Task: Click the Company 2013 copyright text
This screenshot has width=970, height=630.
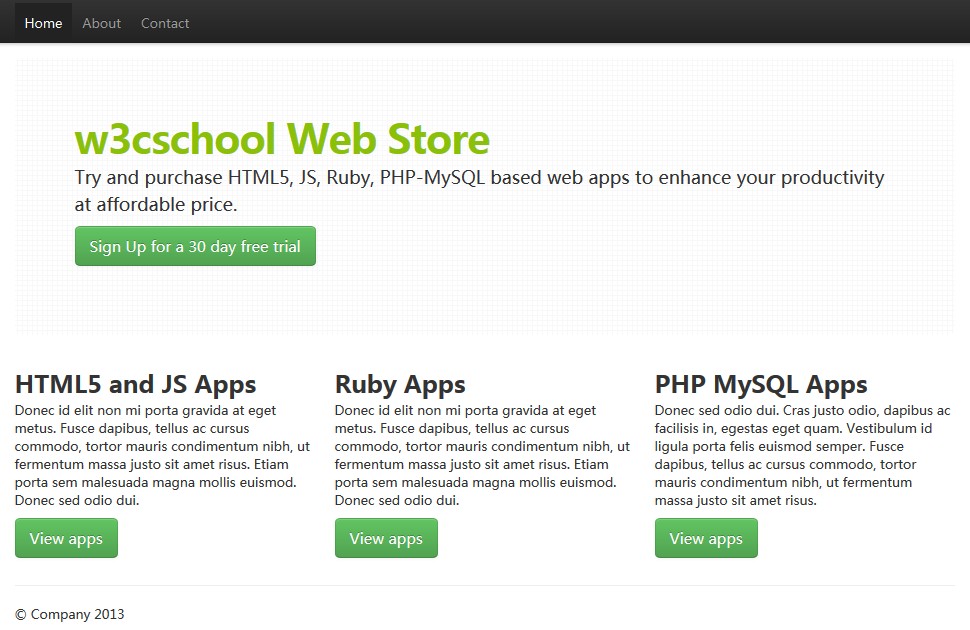Action: (x=69, y=615)
